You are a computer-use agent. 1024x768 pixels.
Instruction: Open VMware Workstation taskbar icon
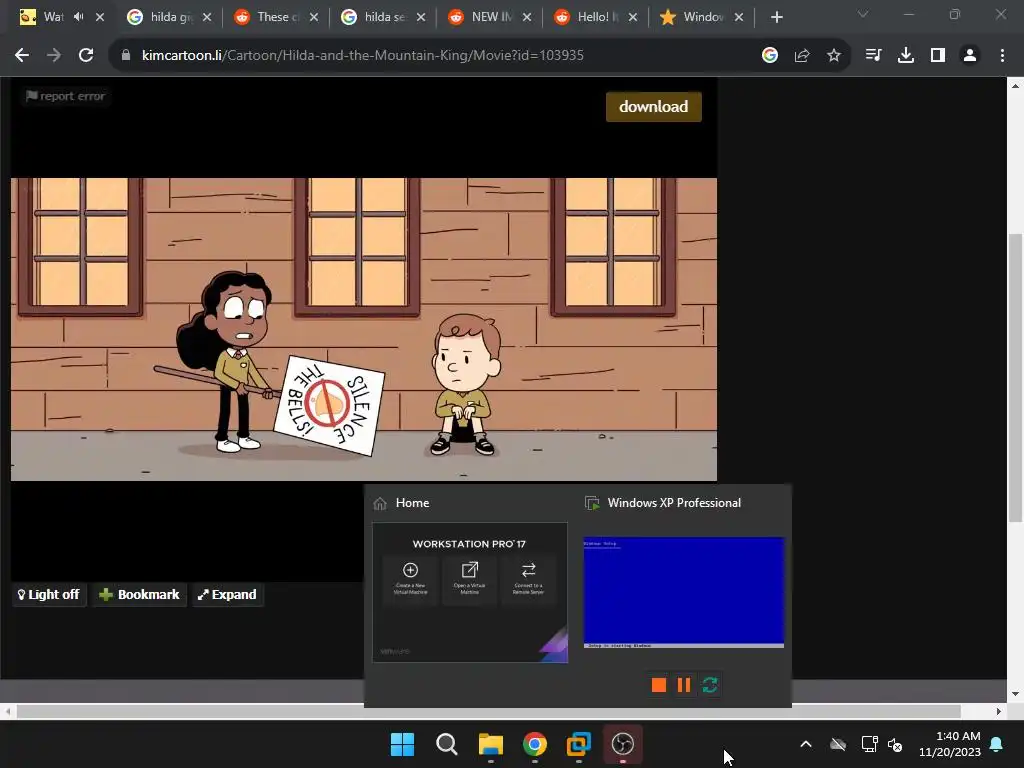pos(579,744)
